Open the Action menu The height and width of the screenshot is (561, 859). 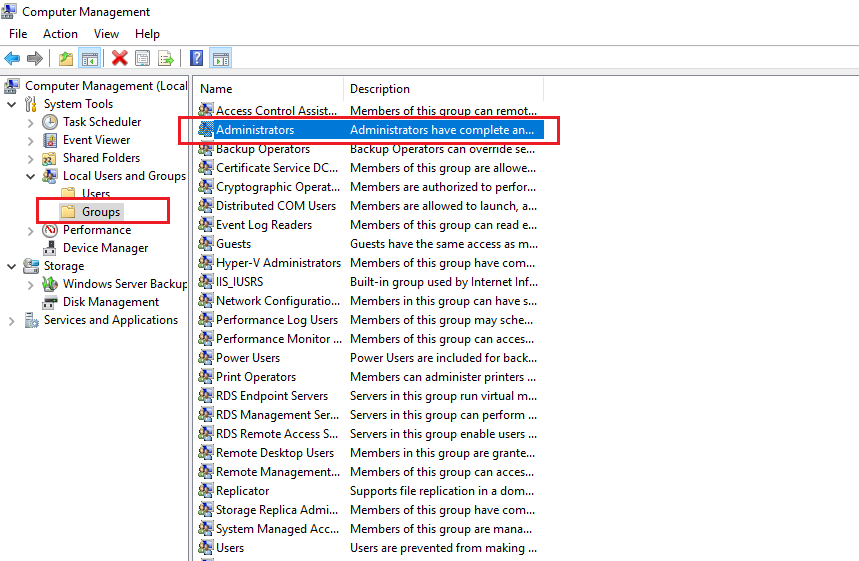(60, 34)
